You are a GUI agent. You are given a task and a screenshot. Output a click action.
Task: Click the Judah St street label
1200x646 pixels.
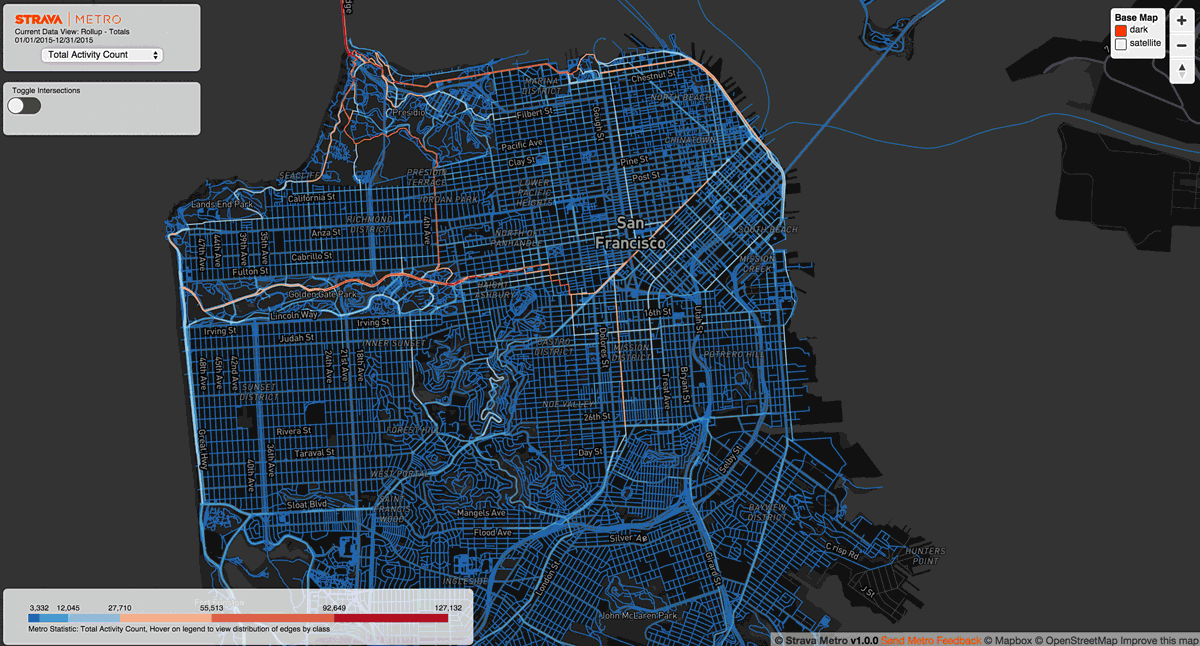(x=298, y=338)
